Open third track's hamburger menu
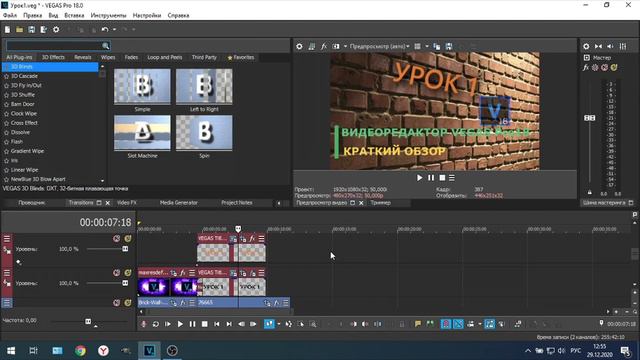 click(x=7, y=303)
